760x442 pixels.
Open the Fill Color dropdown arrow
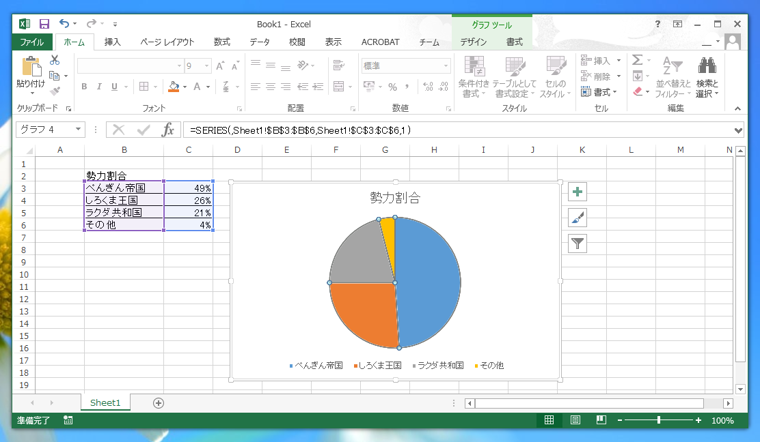[x=185, y=87]
